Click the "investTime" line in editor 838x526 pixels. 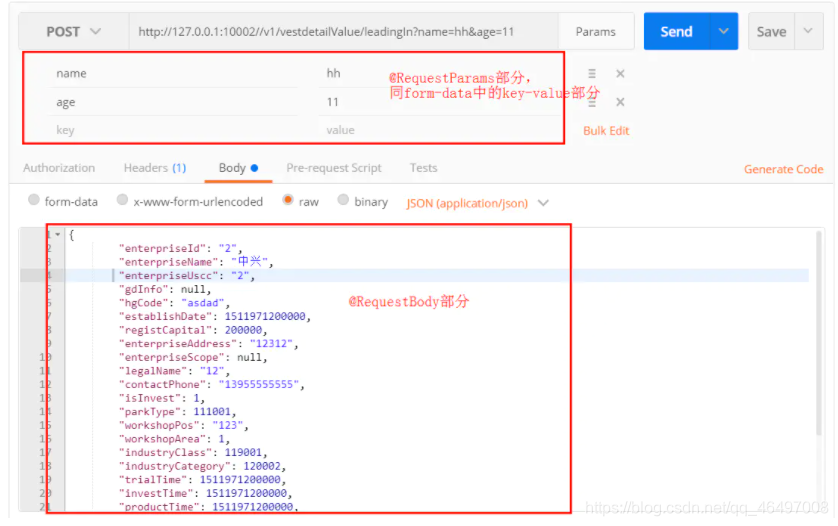pyautogui.click(x=205, y=493)
